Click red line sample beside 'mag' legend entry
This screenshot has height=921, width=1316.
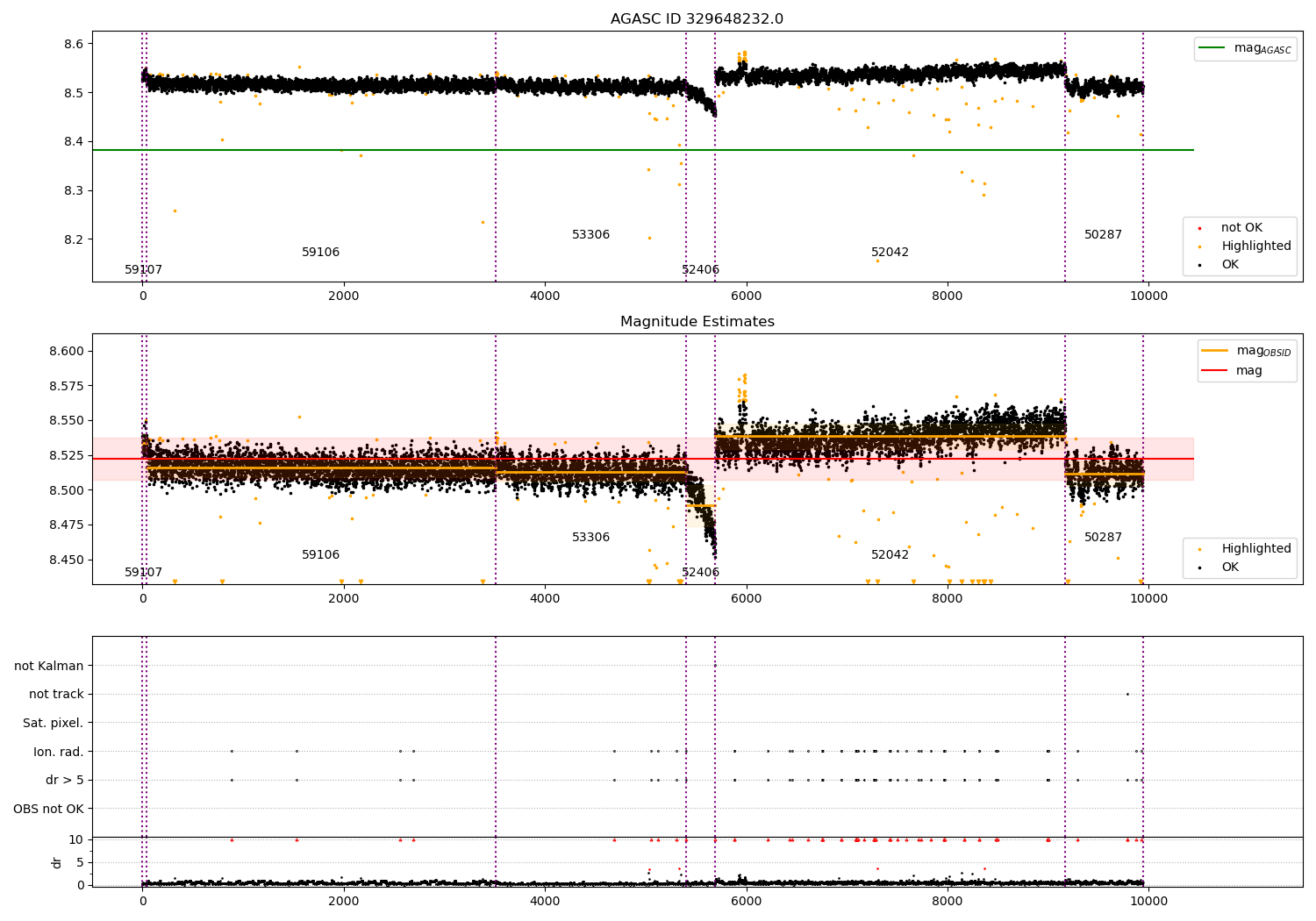pos(1215,371)
